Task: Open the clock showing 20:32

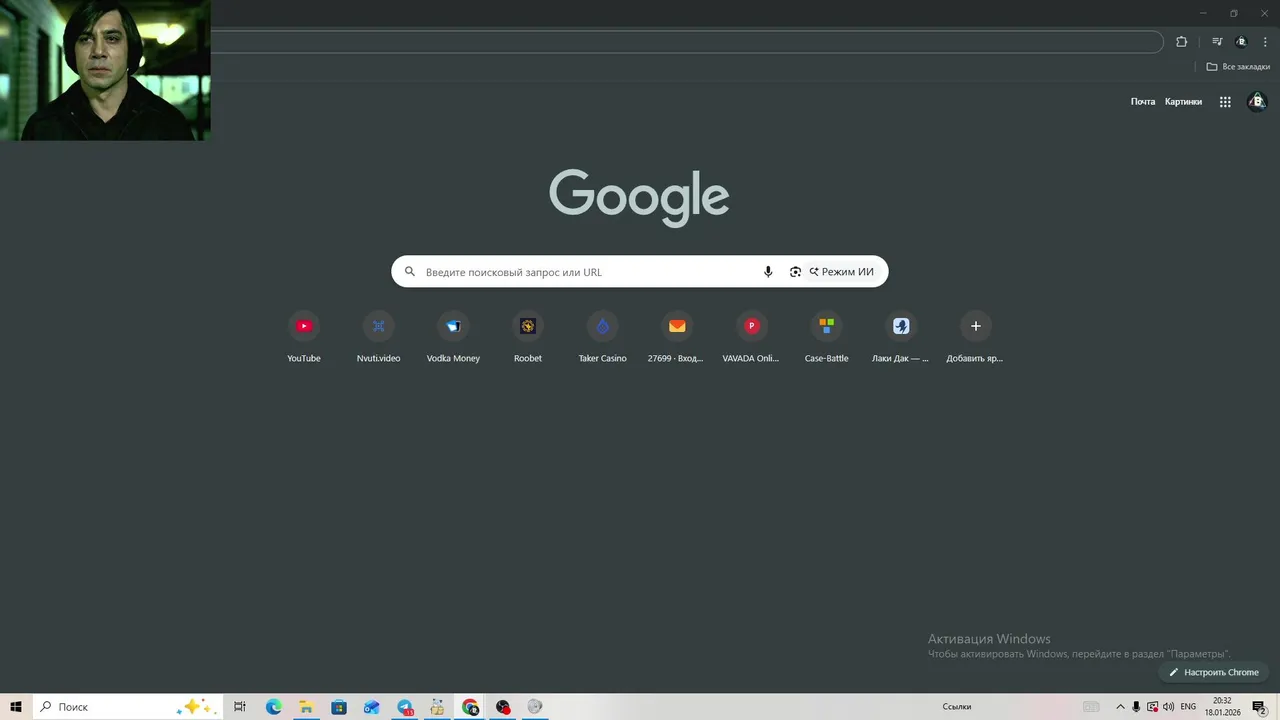Action: [x=1222, y=707]
